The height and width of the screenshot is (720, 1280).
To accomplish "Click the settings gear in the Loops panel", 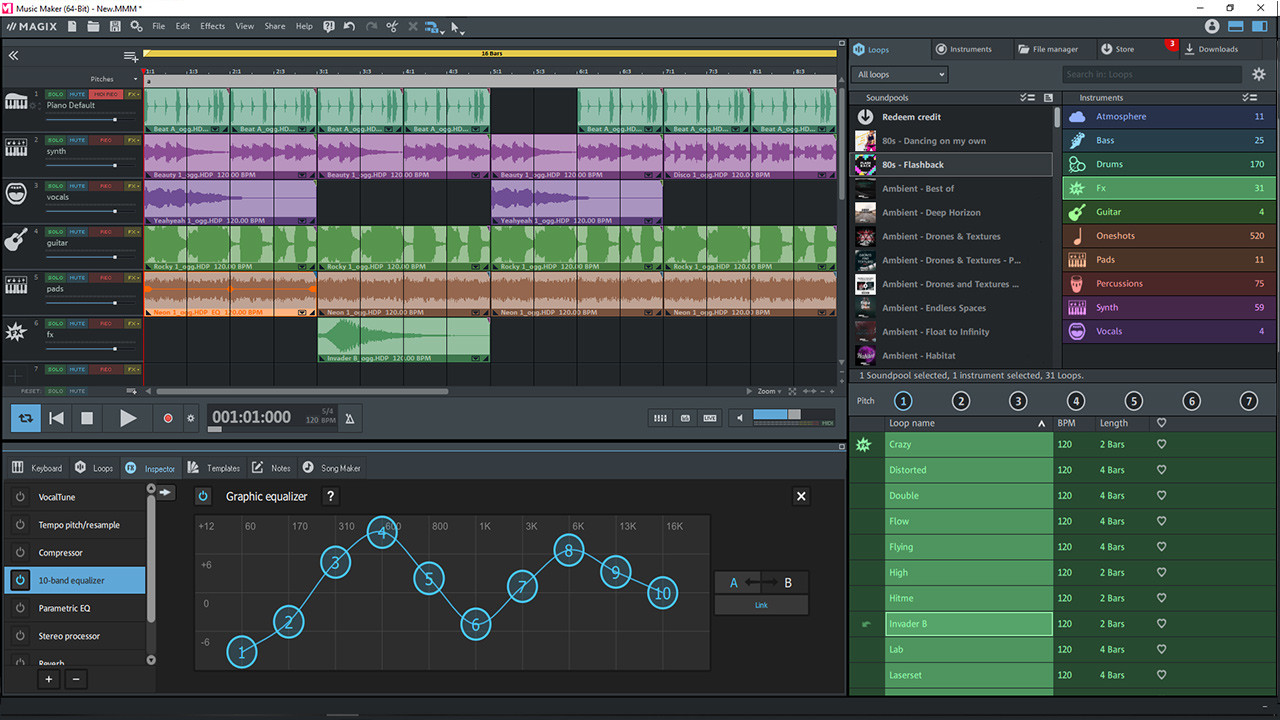I will point(1259,74).
